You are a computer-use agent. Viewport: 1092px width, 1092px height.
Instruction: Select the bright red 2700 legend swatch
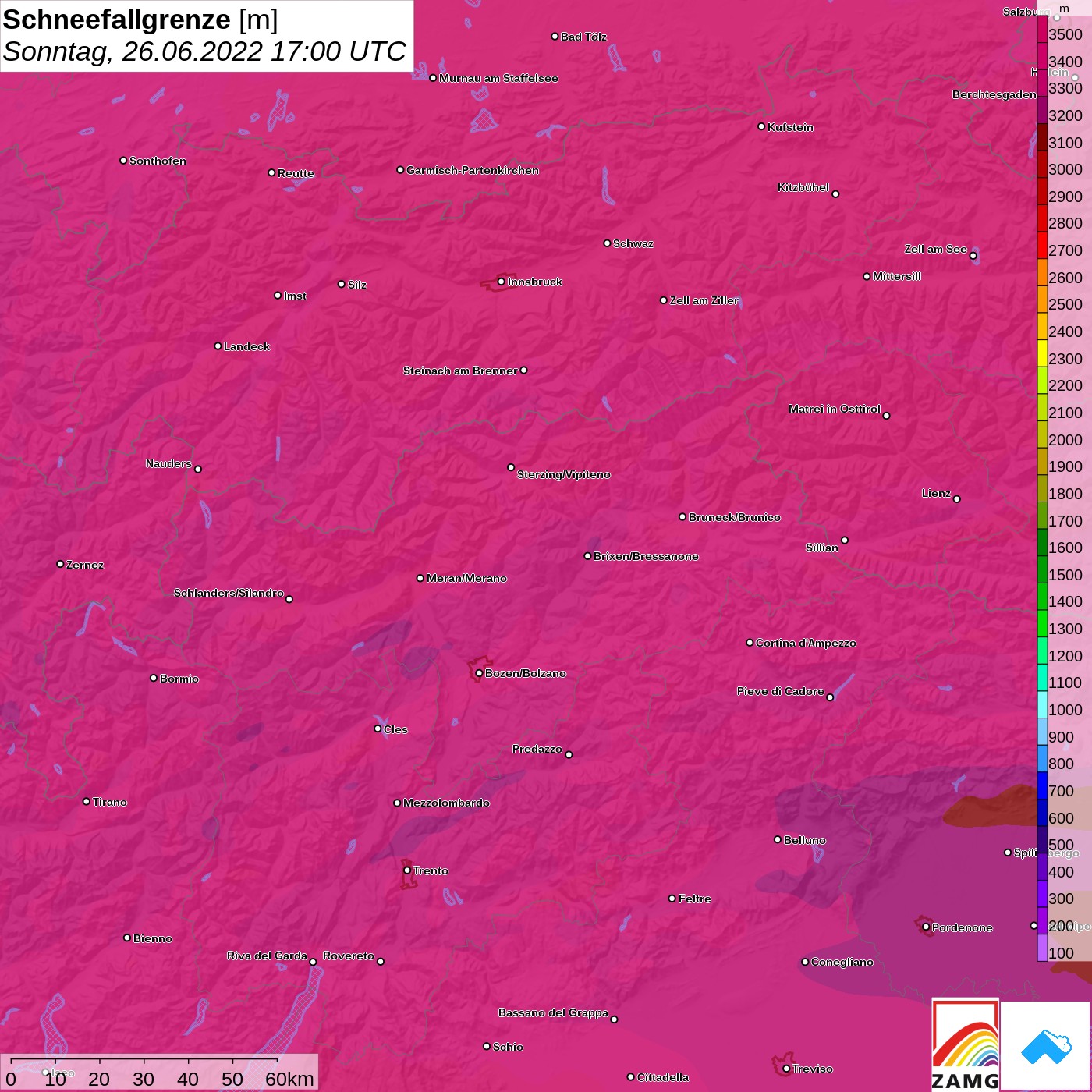coord(1042,245)
